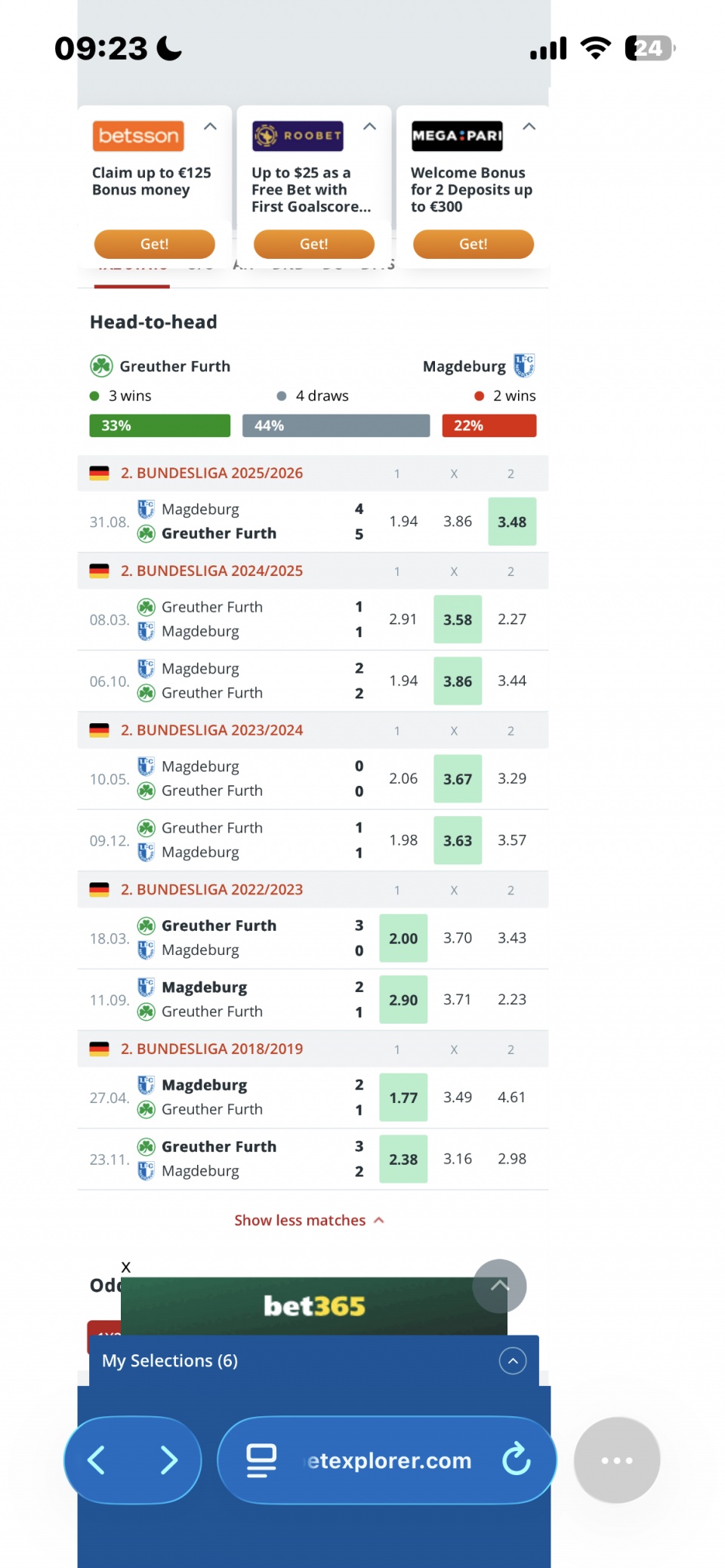Collapse the betsson bonus card

tap(211, 127)
